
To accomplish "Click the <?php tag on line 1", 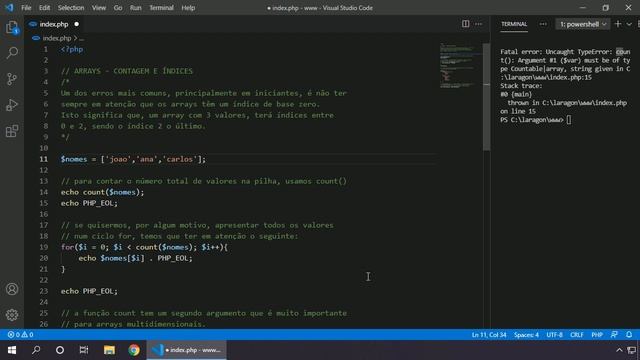I will click(72, 49).
